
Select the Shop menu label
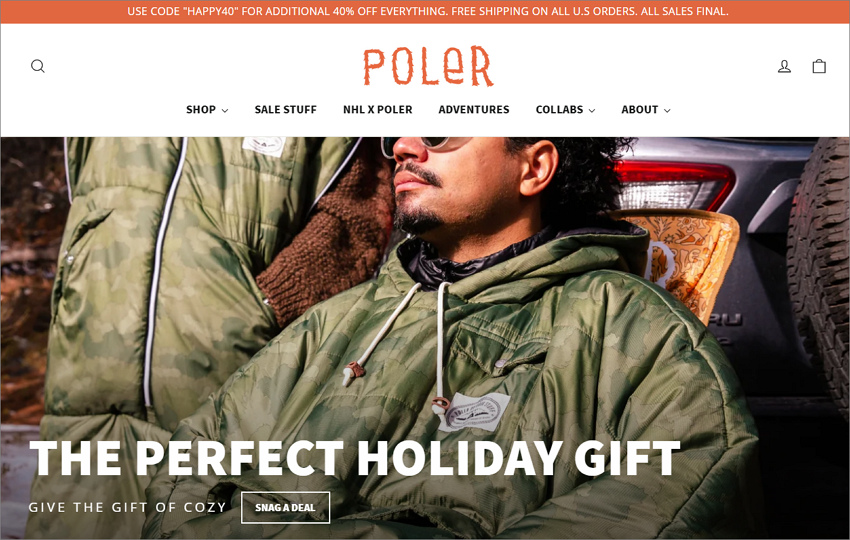click(x=201, y=110)
